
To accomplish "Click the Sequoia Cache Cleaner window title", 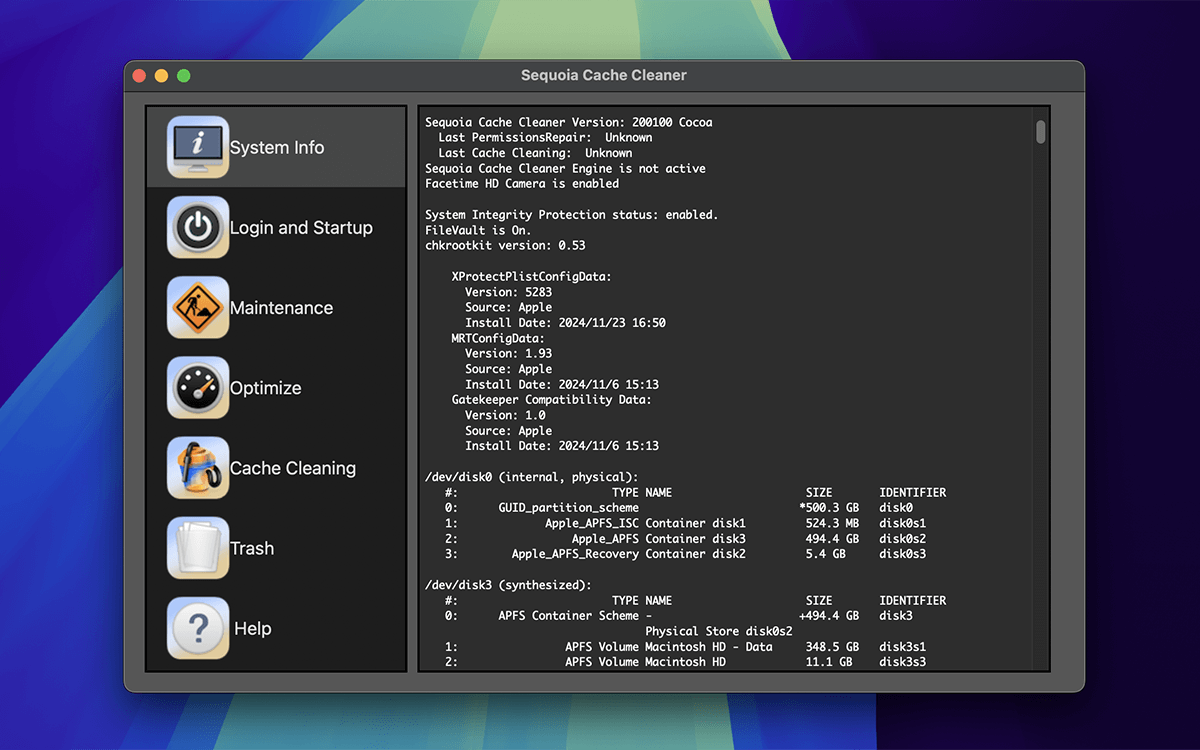I will 604,75.
